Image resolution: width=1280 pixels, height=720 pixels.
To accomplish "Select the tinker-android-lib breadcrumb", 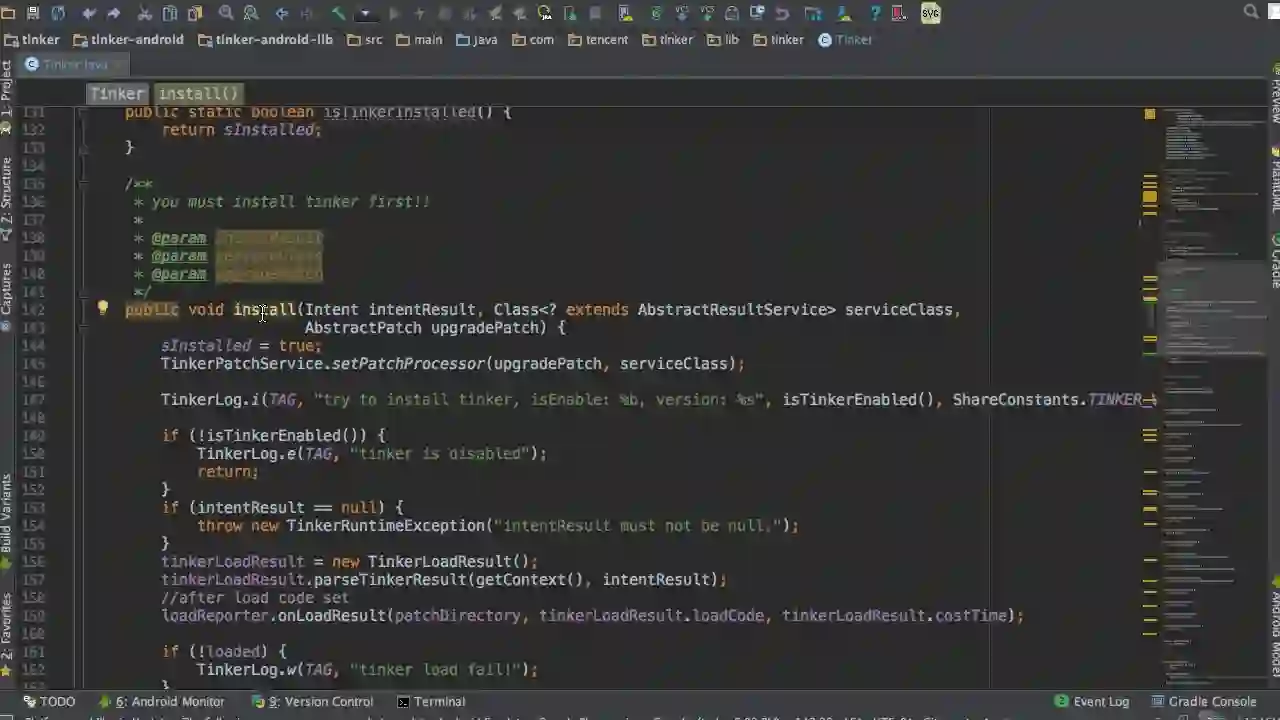I will point(265,40).
